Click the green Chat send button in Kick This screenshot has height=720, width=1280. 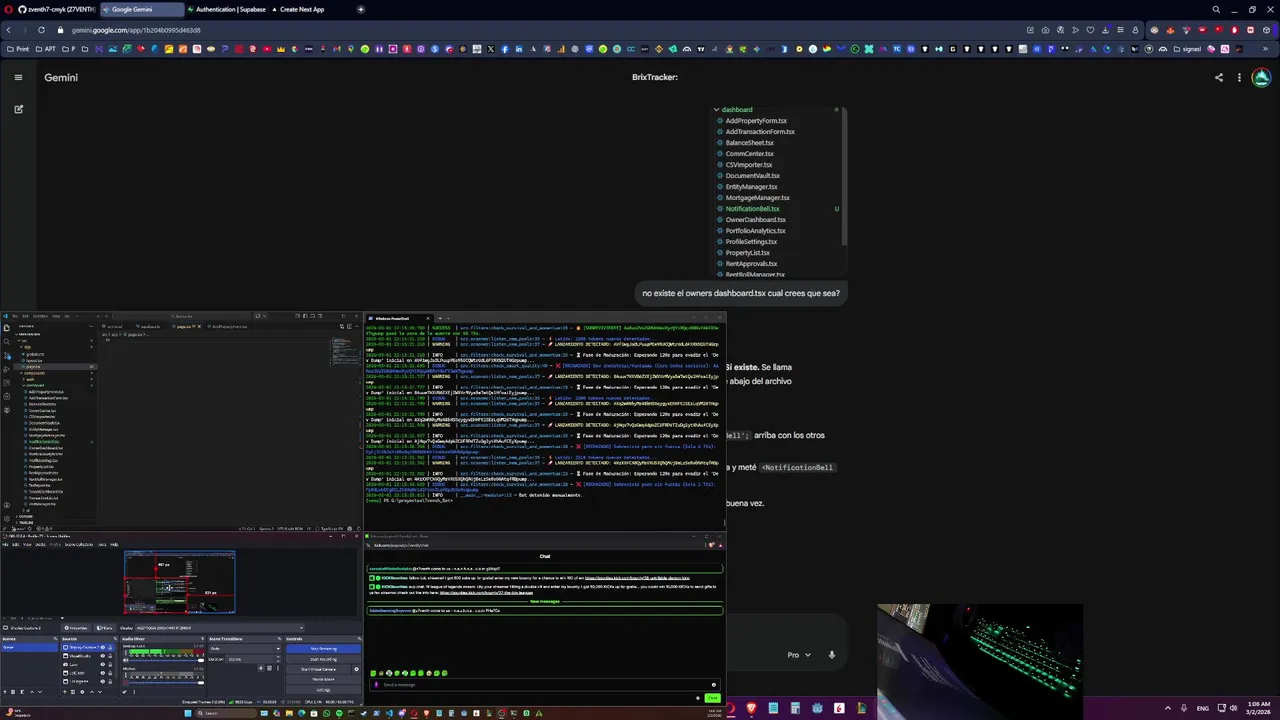[x=712, y=697]
